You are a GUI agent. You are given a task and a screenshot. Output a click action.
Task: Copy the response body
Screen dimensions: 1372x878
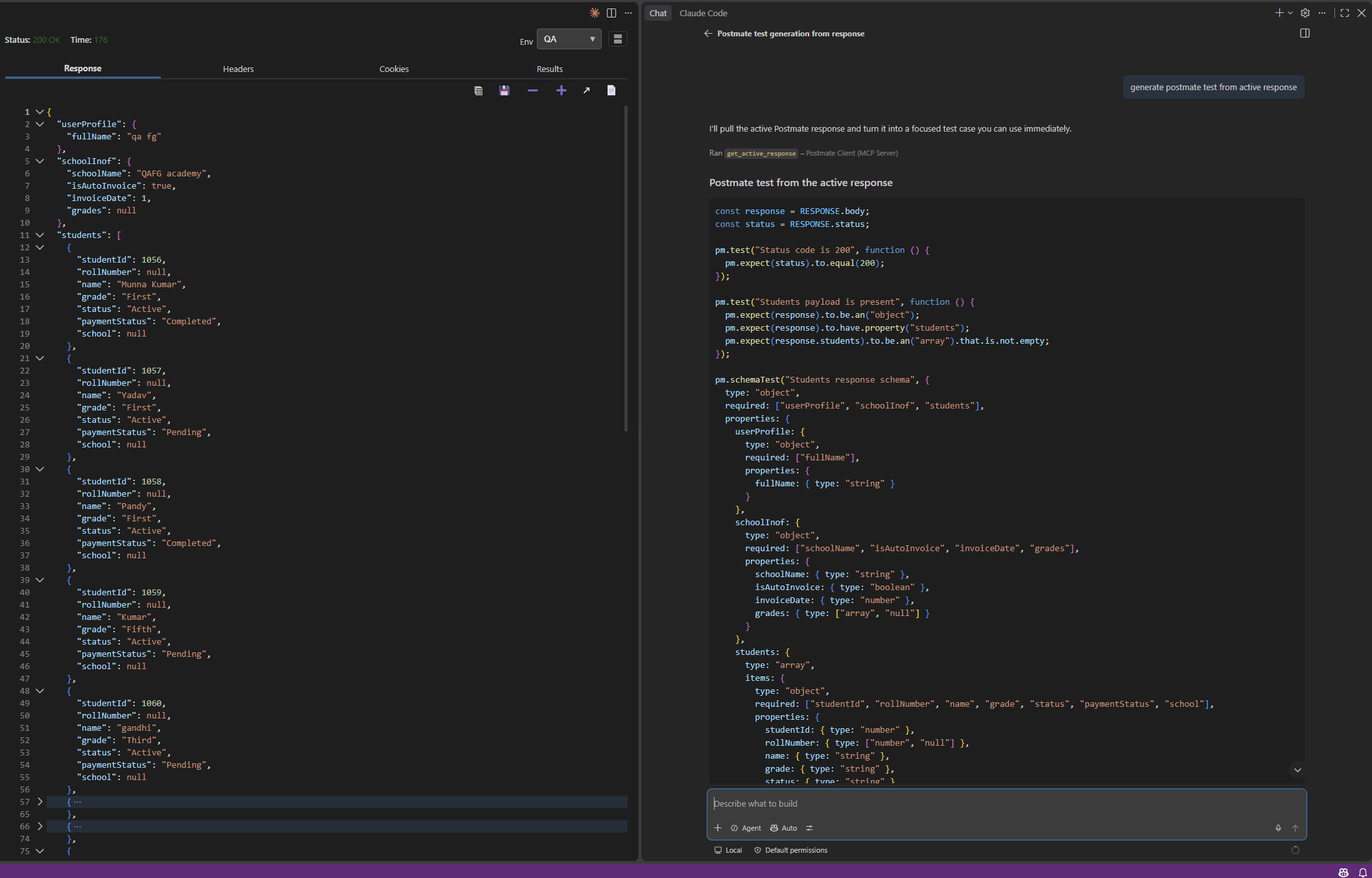tap(479, 91)
